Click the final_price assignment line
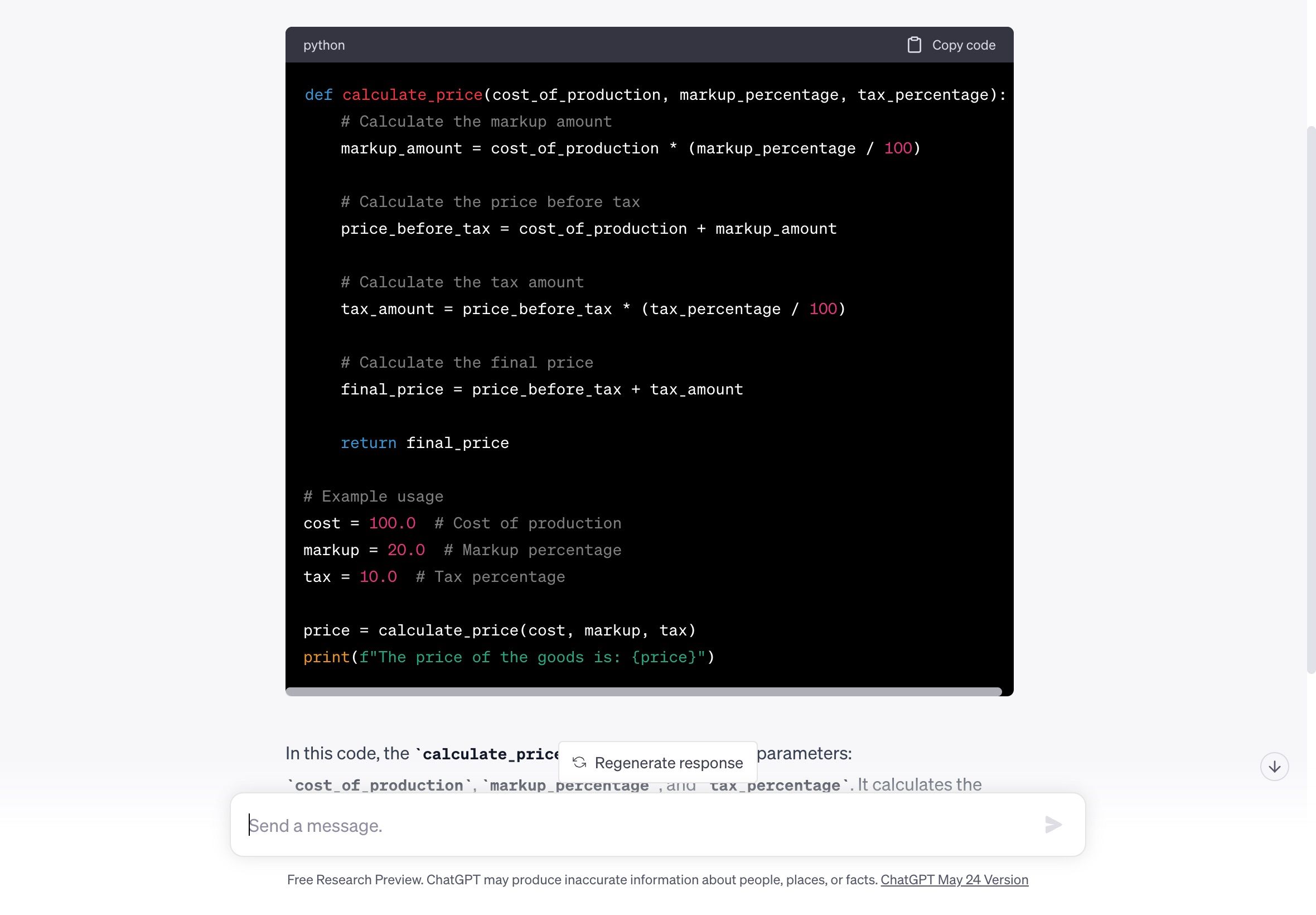 pos(541,389)
